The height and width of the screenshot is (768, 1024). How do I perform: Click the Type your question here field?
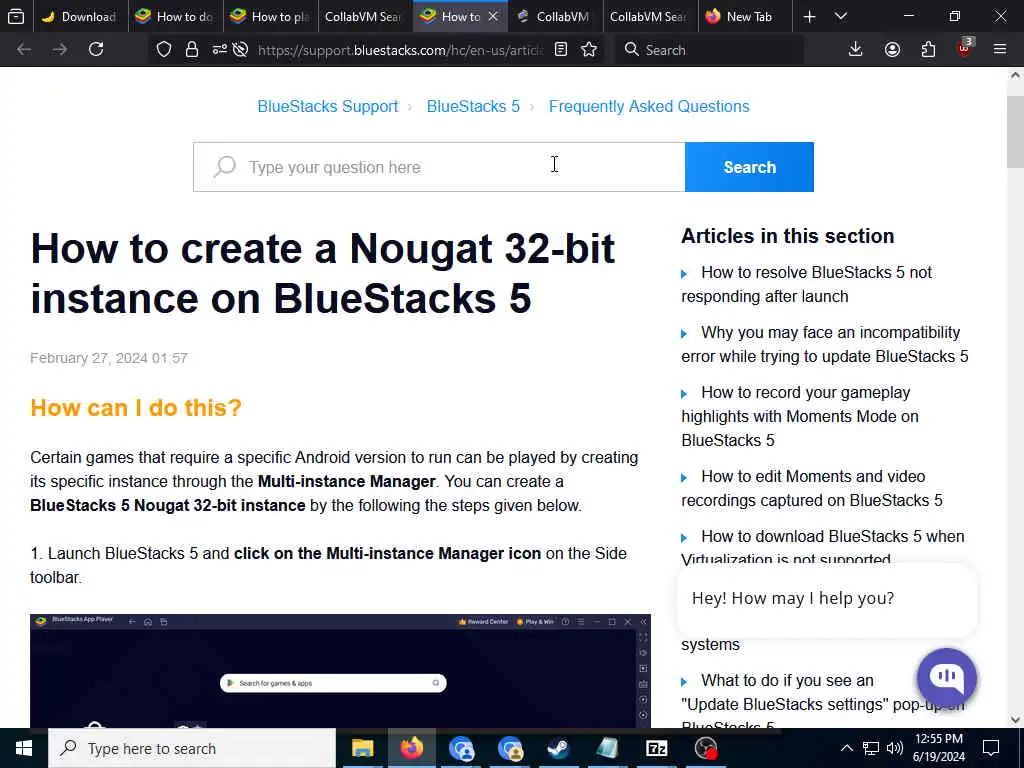pos(439,167)
